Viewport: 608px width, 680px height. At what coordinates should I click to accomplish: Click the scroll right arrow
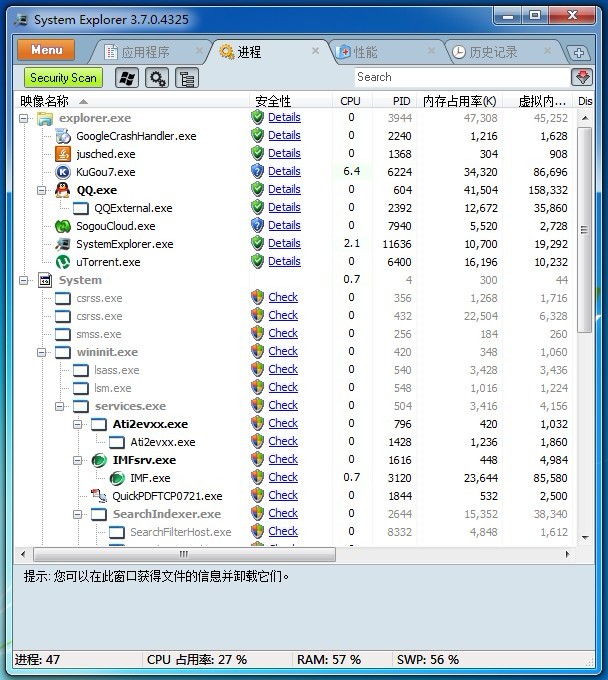click(567, 554)
